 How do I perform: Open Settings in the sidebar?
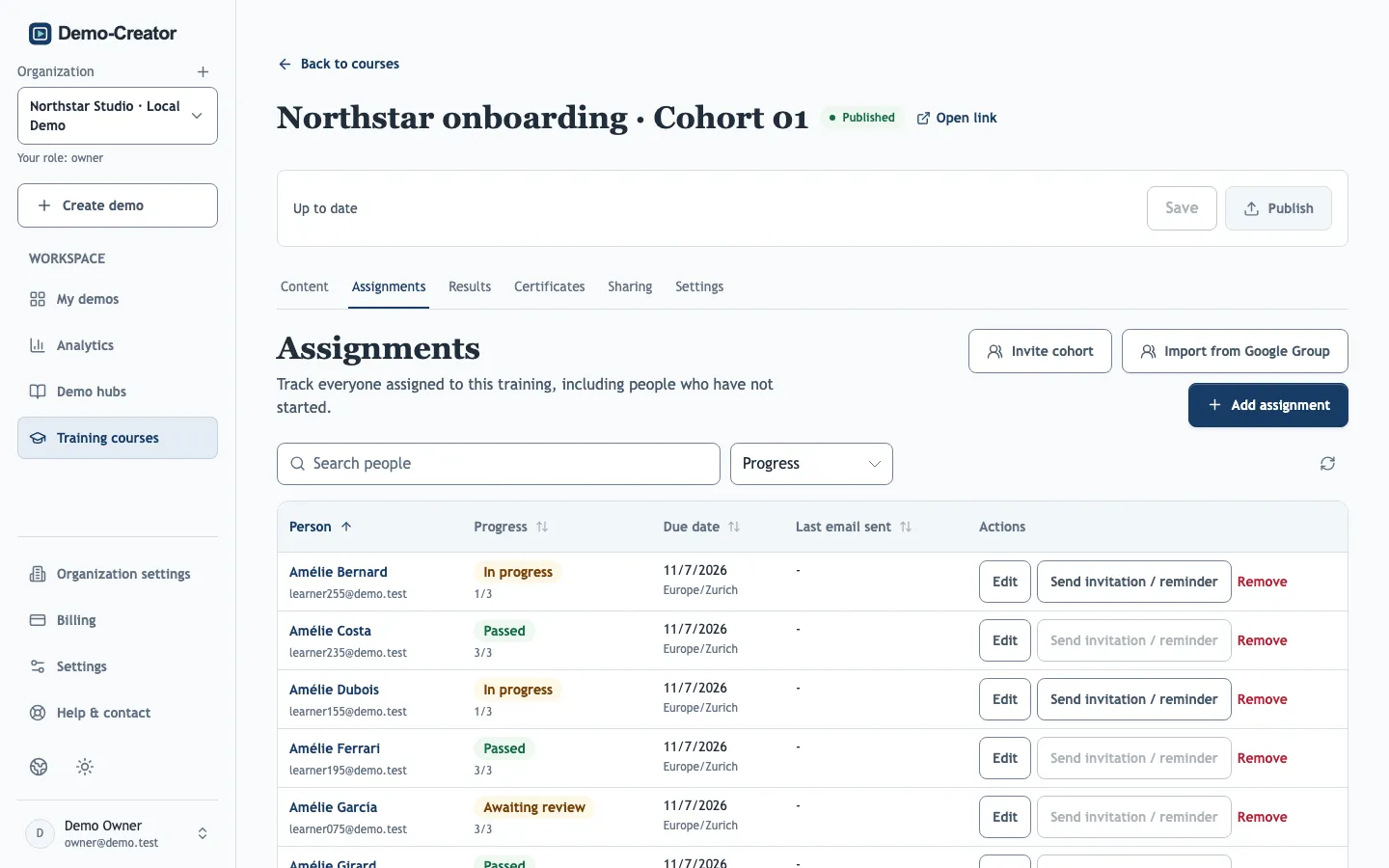tap(118, 666)
